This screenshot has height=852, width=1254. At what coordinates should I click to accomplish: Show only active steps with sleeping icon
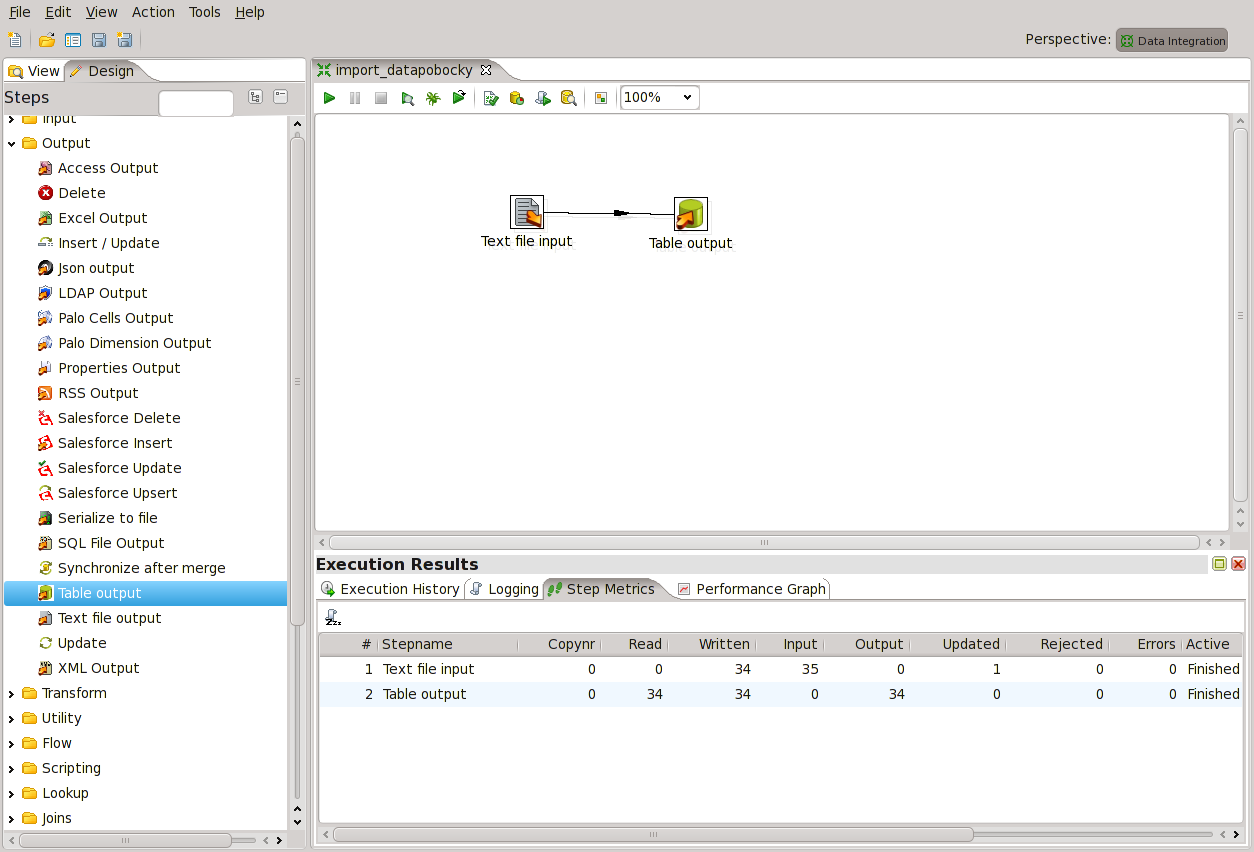333,618
